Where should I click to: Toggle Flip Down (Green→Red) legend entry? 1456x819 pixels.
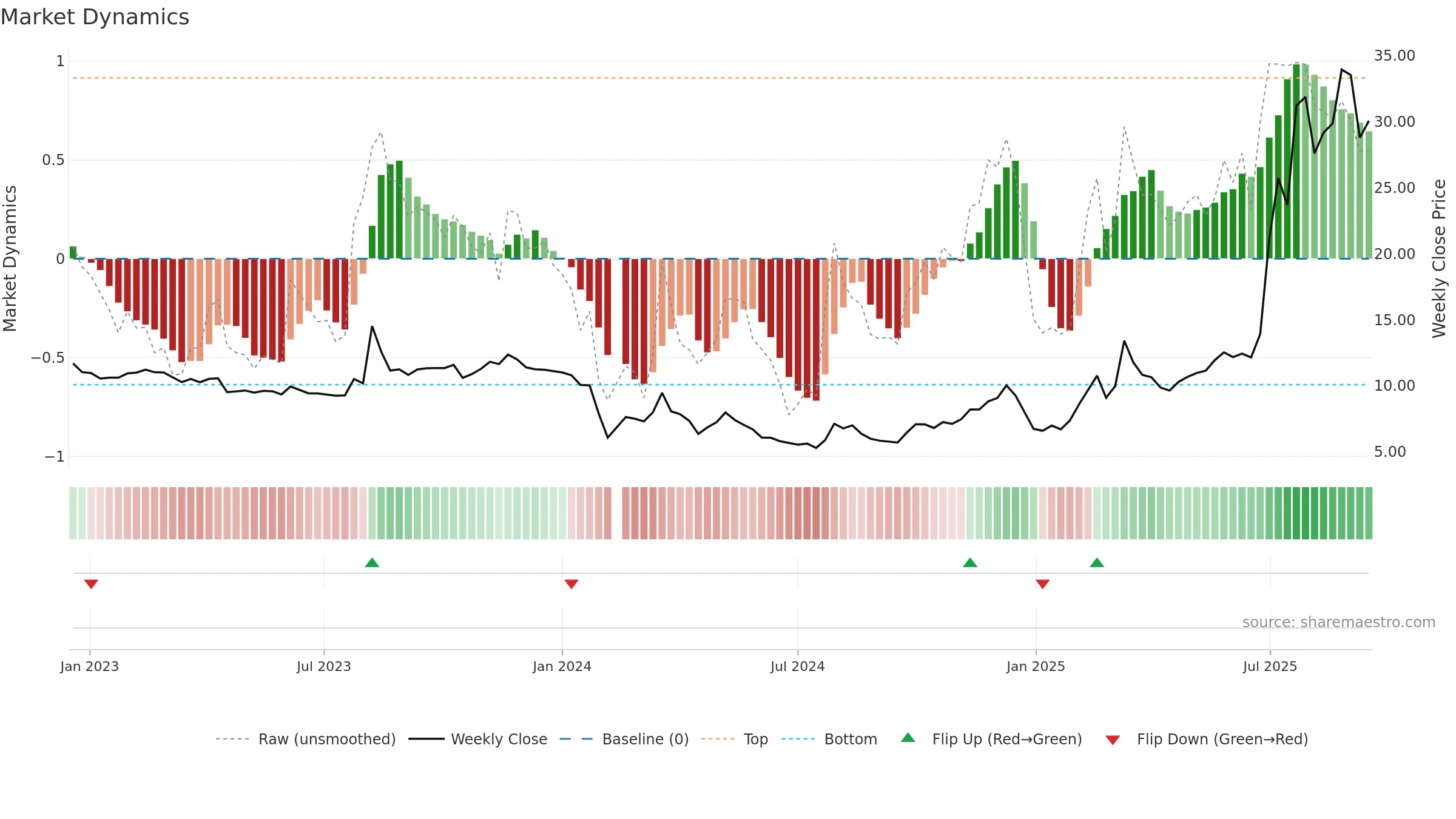(x=1206, y=739)
